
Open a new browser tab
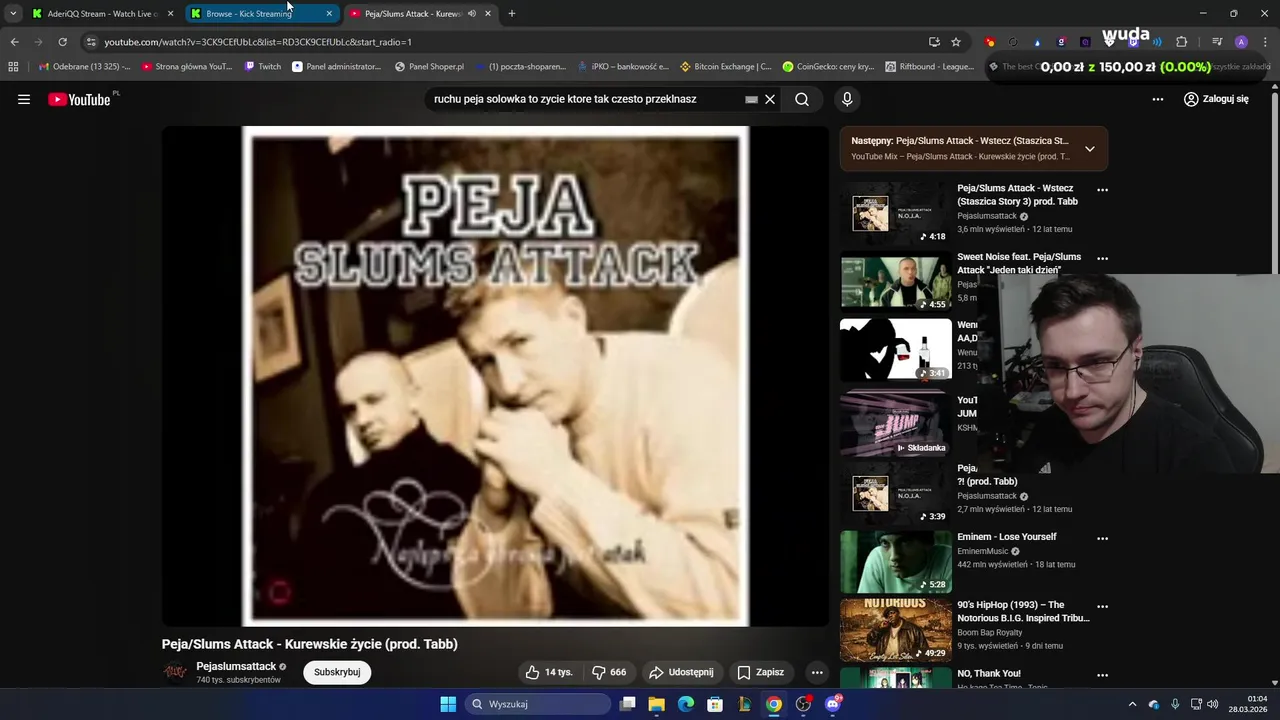point(511,14)
